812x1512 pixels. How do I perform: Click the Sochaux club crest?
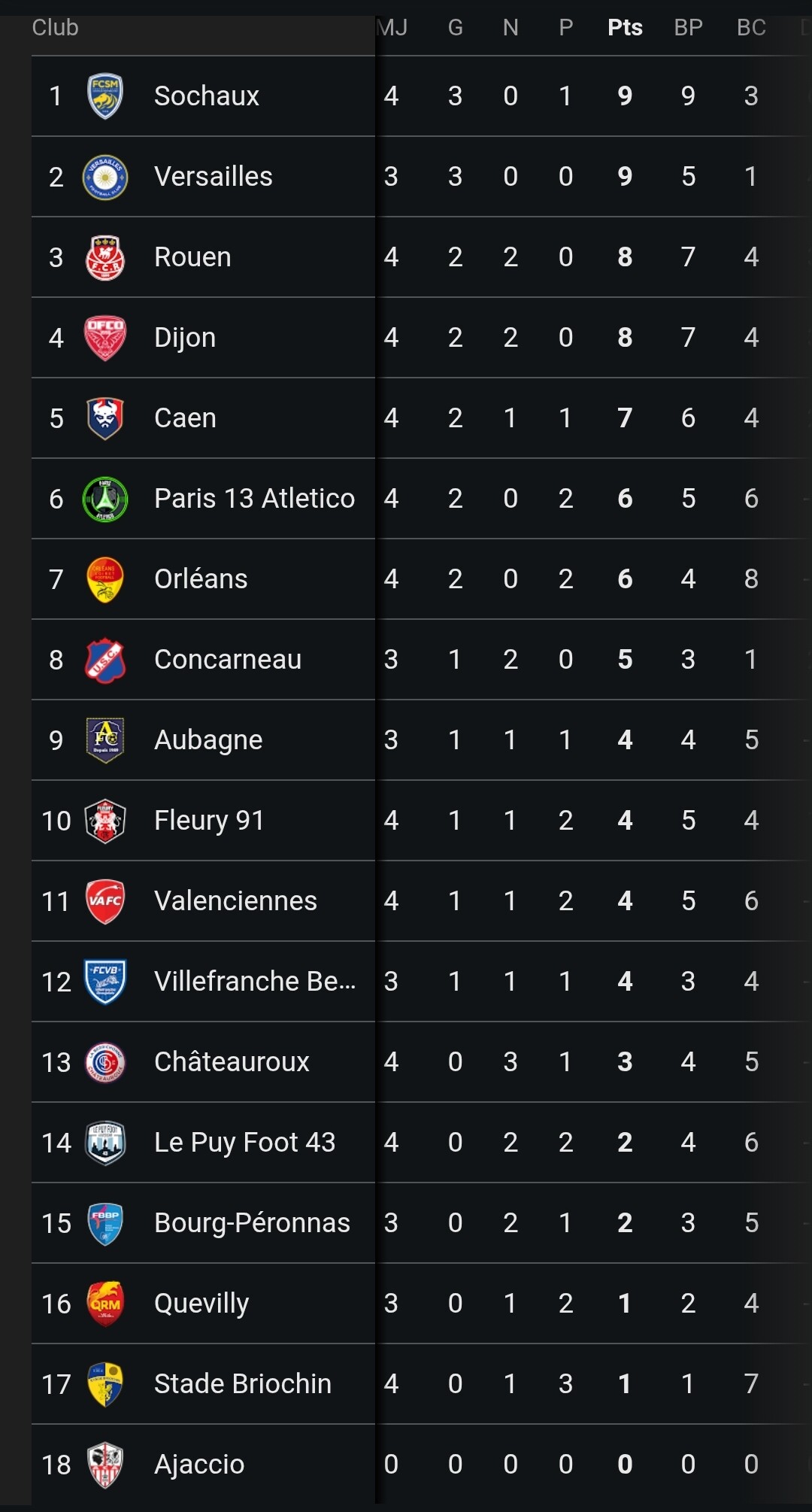pos(105,96)
